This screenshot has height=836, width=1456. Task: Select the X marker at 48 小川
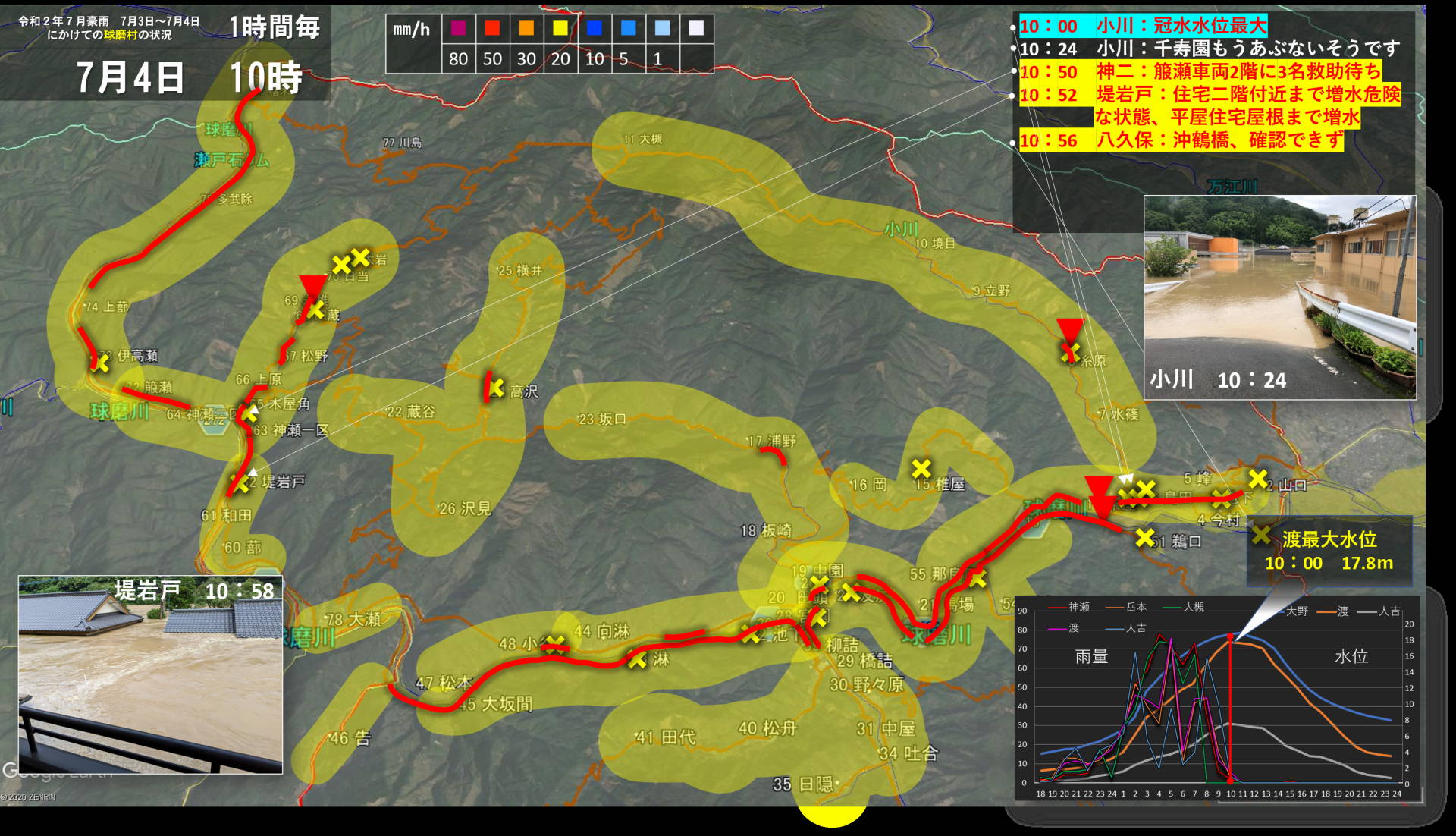click(x=555, y=645)
